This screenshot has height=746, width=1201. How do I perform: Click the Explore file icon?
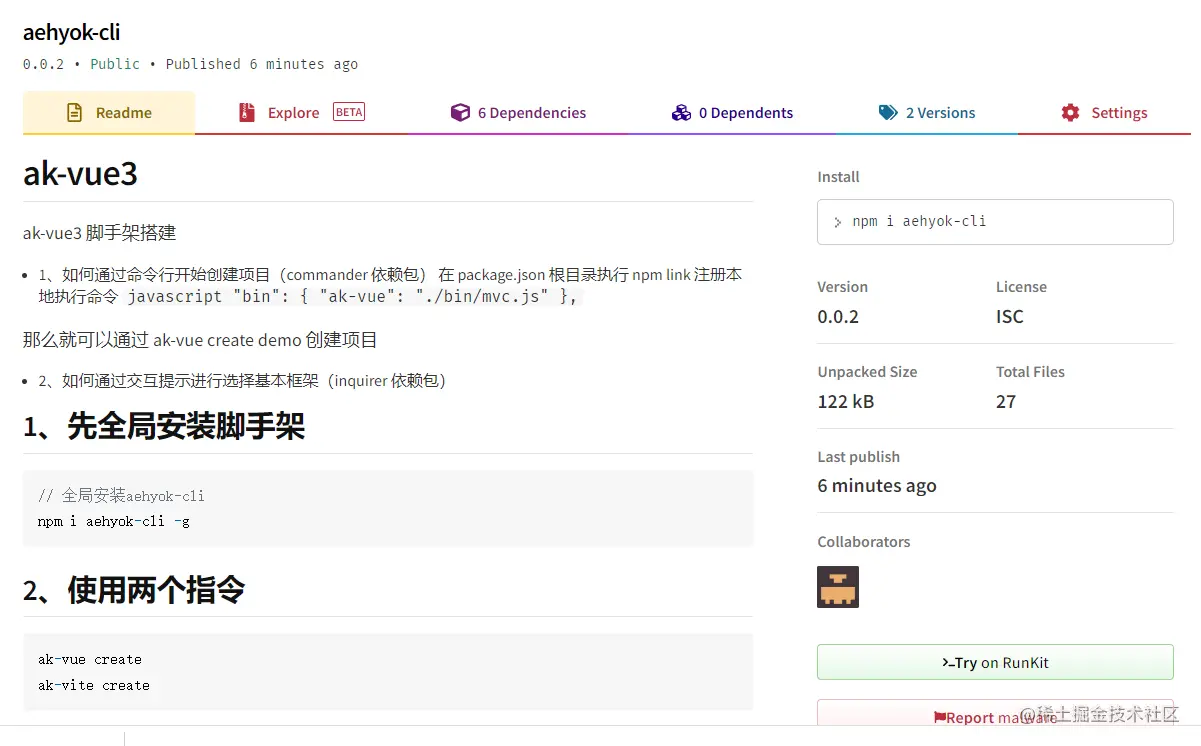(x=247, y=113)
